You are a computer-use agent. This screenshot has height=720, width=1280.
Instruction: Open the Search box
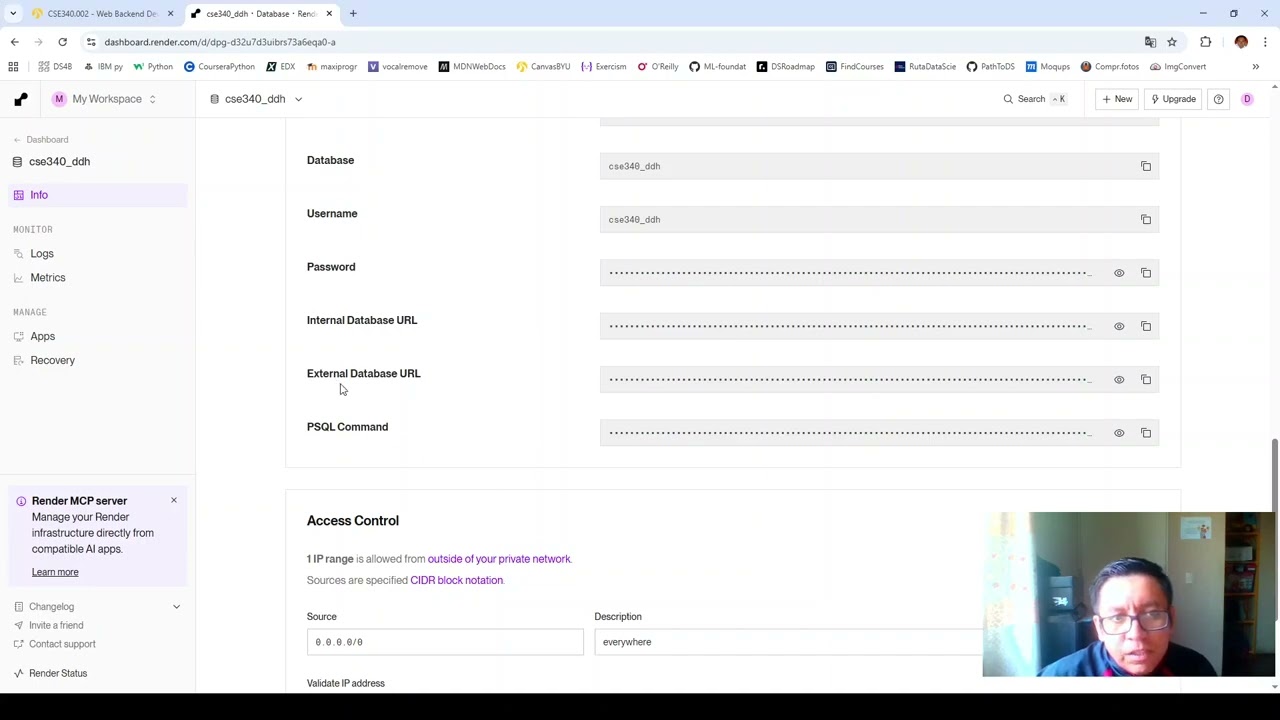1035,99
